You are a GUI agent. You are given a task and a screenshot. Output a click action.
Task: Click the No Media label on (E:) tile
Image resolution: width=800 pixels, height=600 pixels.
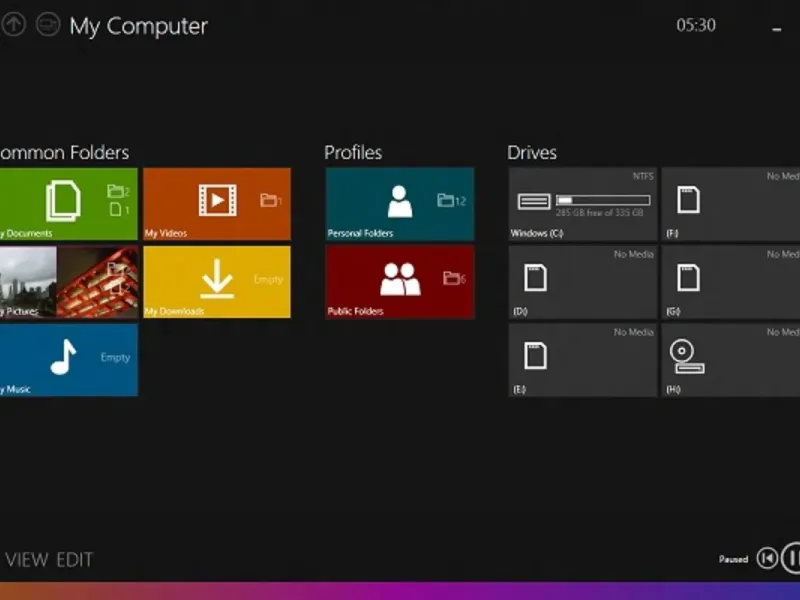click(634, 332)
